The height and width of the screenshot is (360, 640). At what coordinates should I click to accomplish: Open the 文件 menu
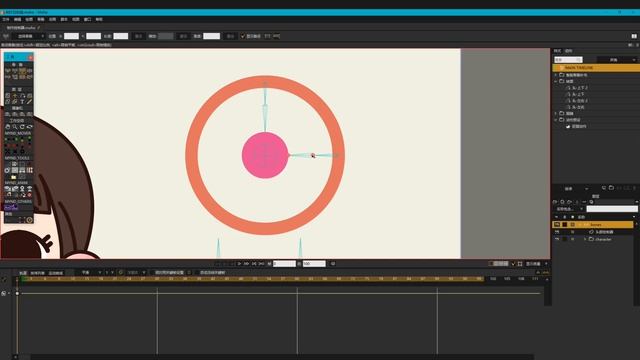6,19
